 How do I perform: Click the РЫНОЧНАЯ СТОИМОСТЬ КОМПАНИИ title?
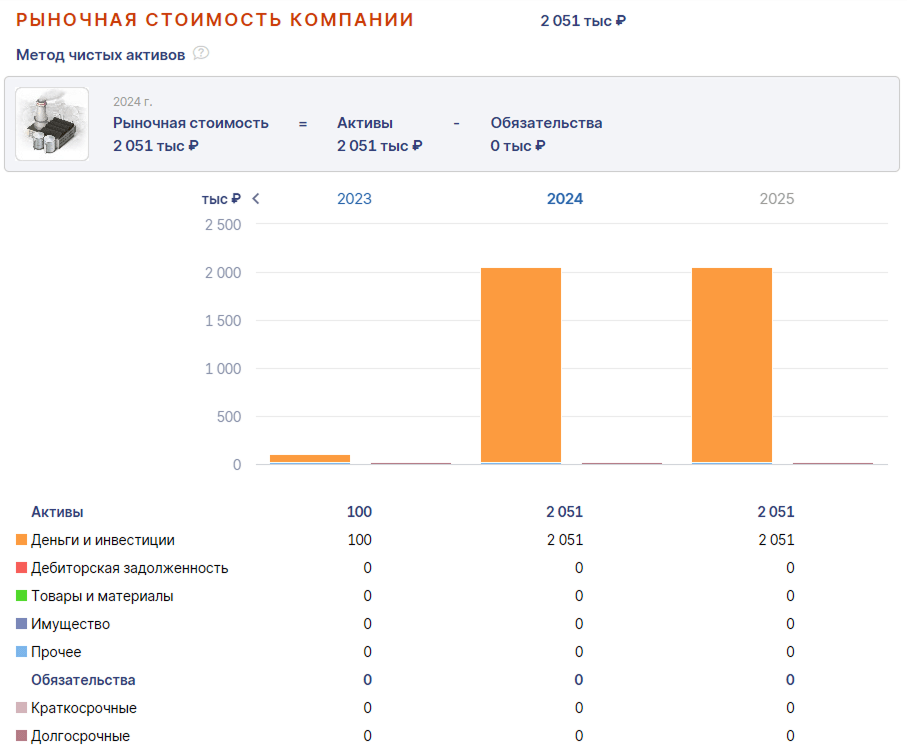[x=215, y=20]
